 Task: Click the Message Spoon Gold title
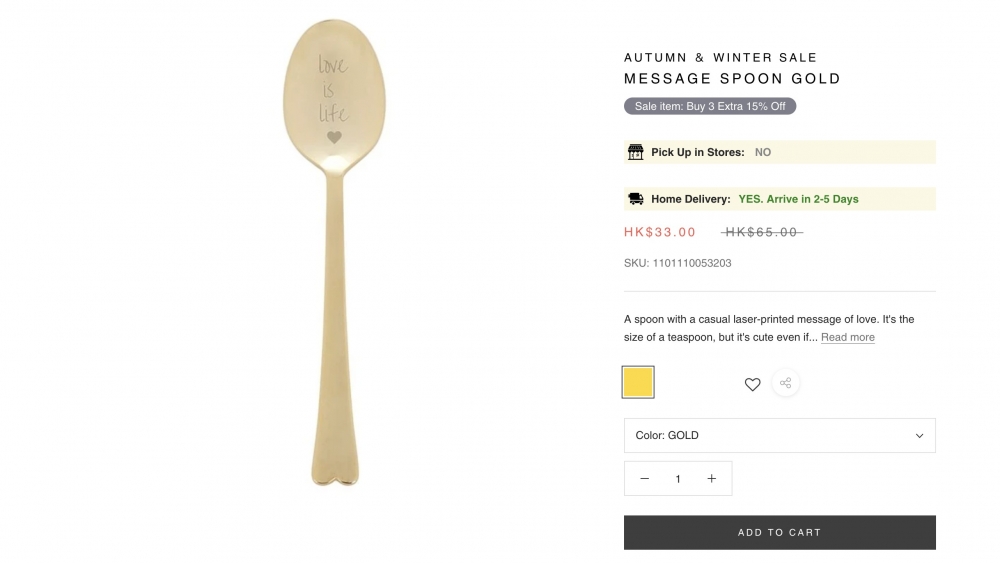(x=732, y=78)
